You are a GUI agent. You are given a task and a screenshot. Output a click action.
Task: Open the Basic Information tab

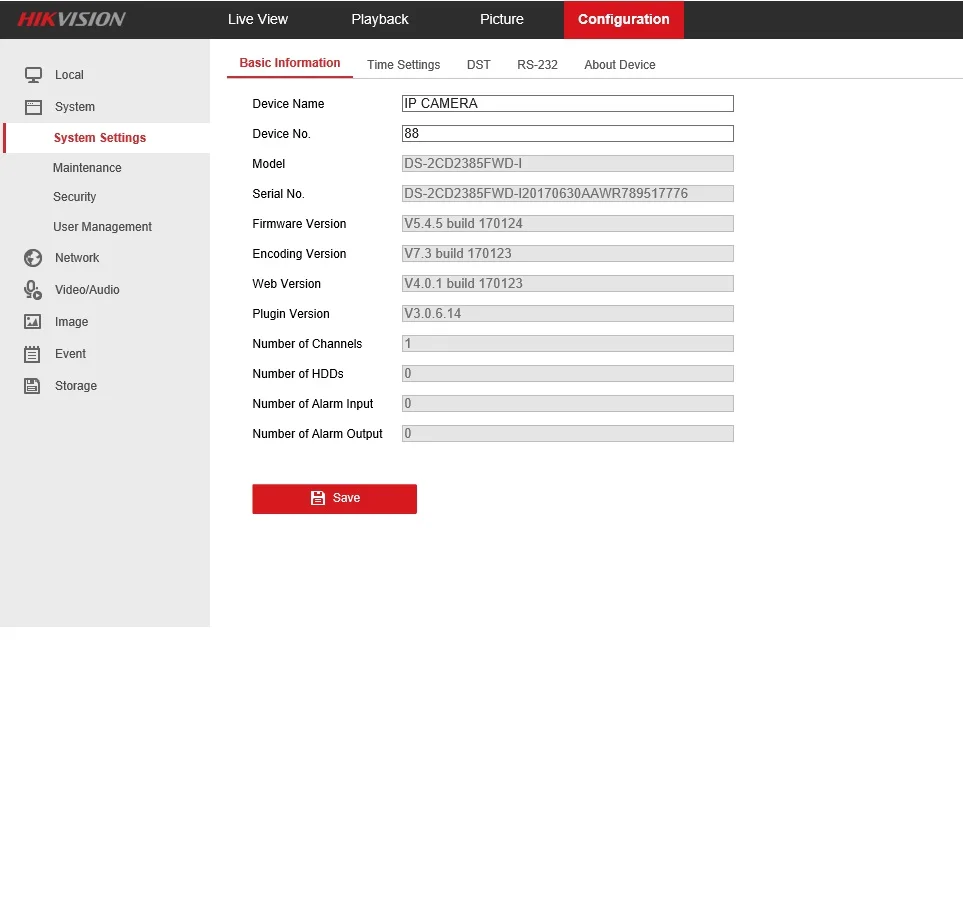289,63
